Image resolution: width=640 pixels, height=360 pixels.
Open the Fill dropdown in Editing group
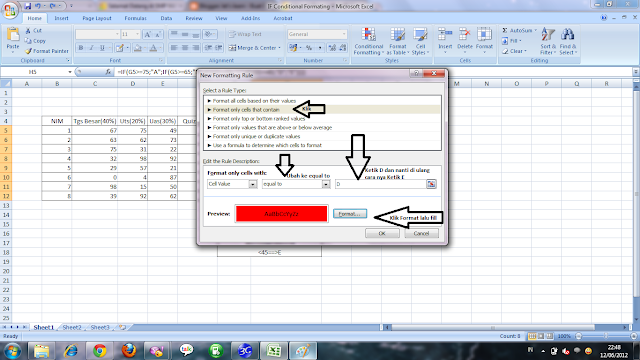click(512, 41)
